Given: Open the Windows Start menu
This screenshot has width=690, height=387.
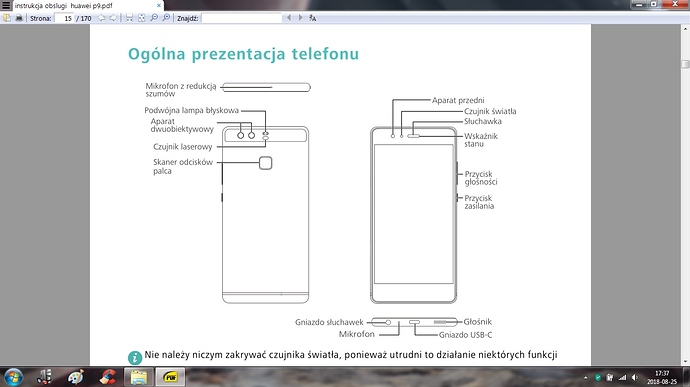Looking at the screenshot, I should (13, 377).
